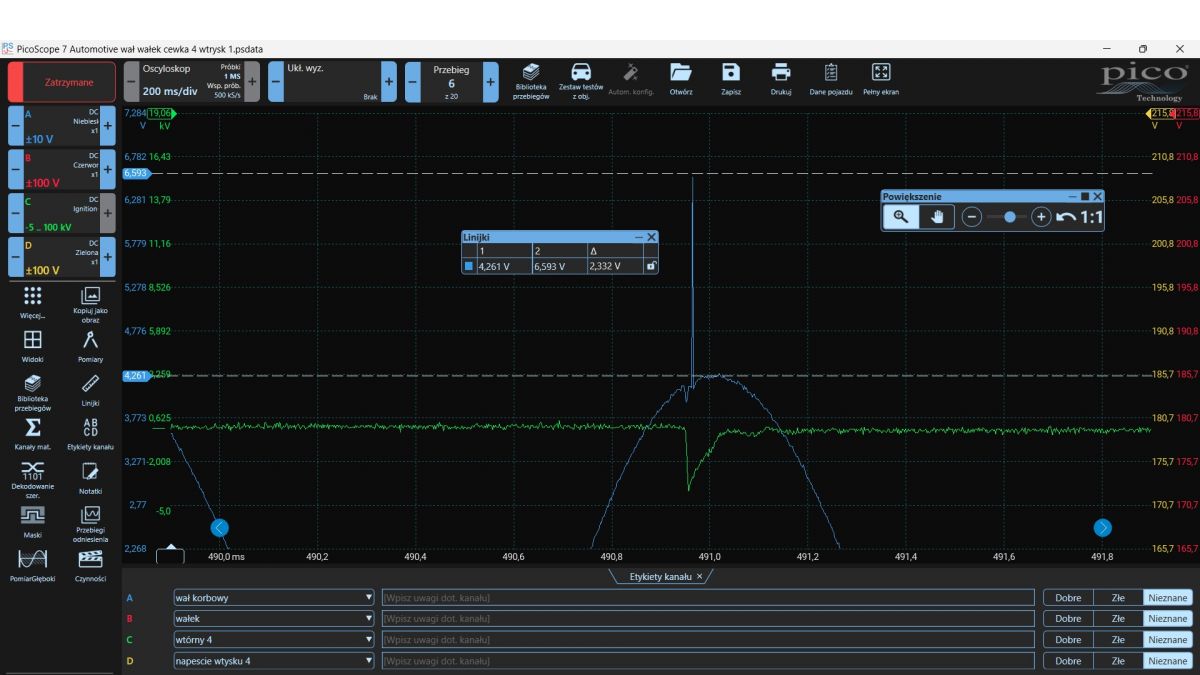Click the Zapisz save icon
This screenshot has height=675, width=1200.
tap(731, 72)
